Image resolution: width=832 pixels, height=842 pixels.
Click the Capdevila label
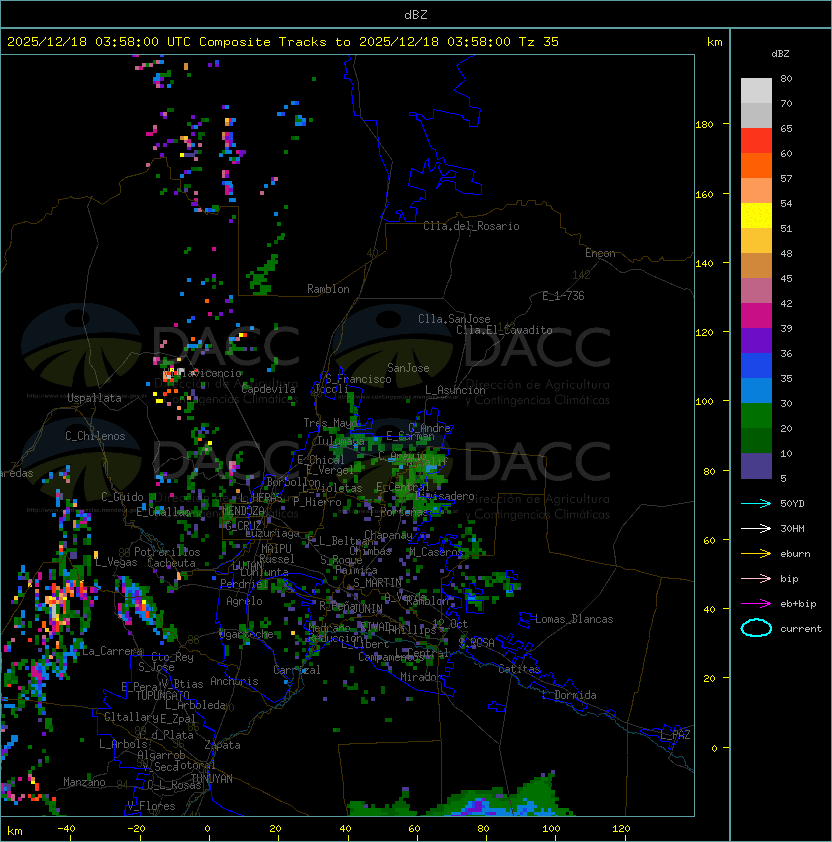(269, 389)
